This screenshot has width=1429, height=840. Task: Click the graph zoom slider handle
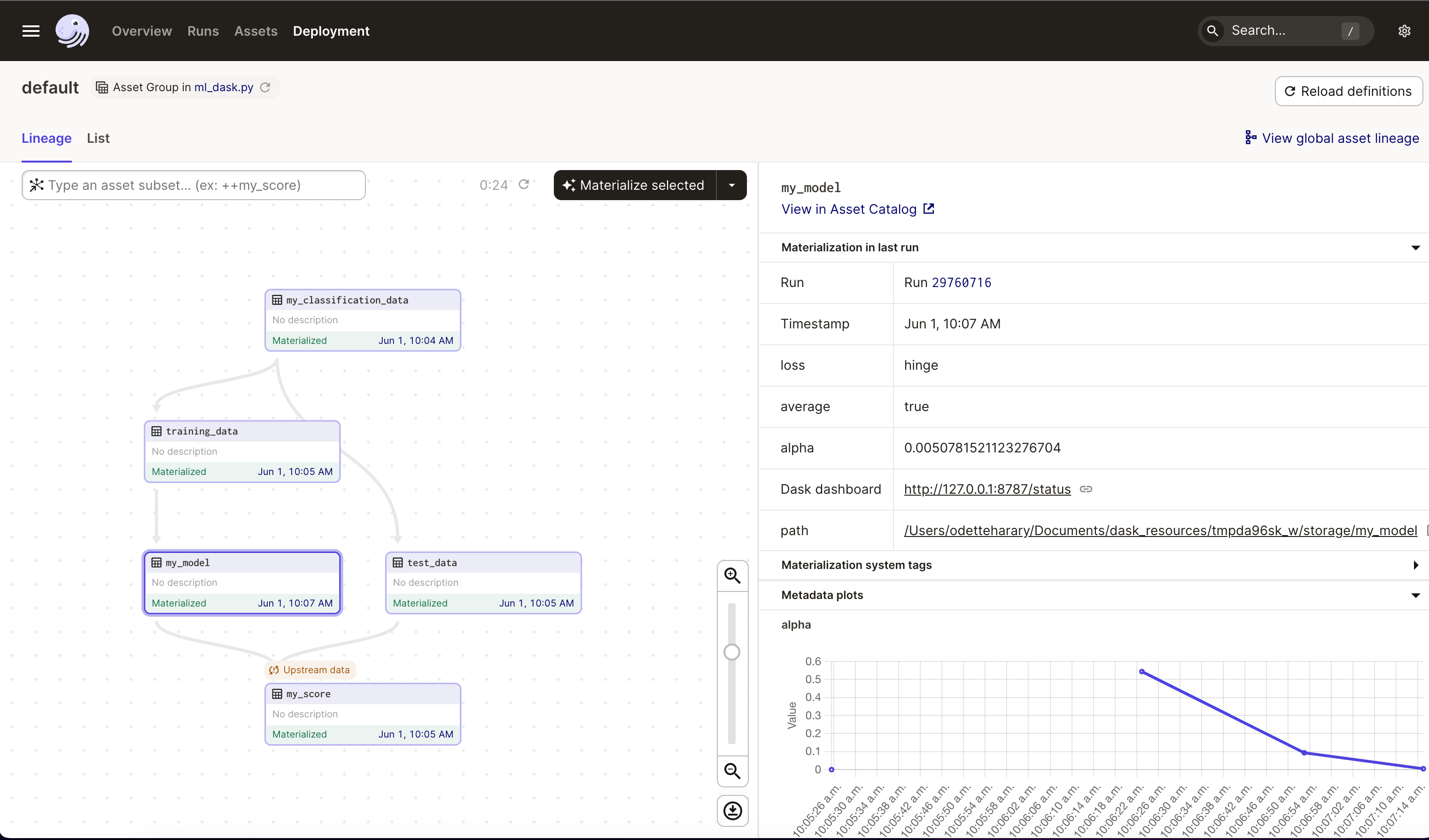tap(732, 652)
